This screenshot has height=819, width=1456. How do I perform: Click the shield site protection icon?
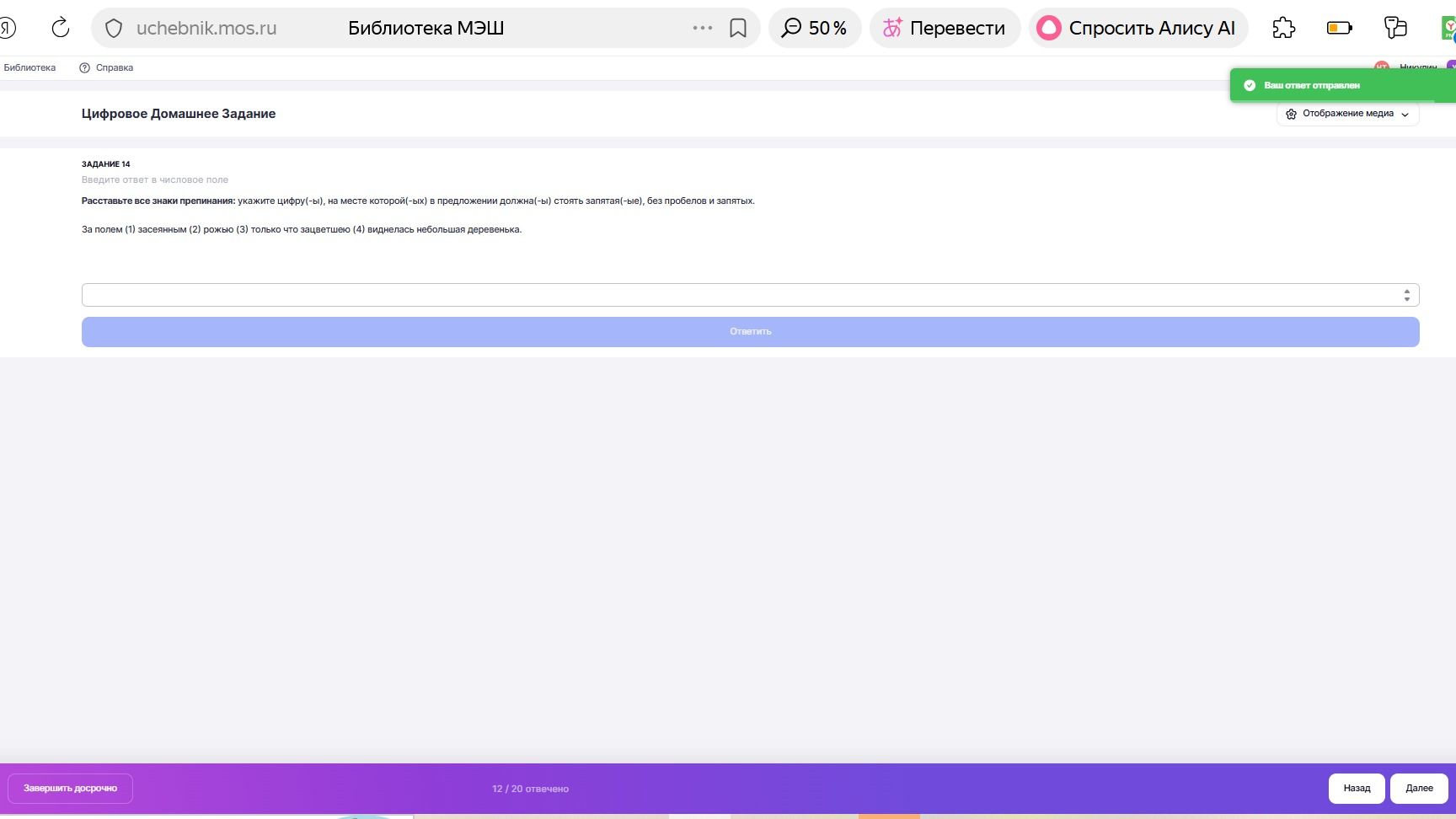click(x=114, y=29)
